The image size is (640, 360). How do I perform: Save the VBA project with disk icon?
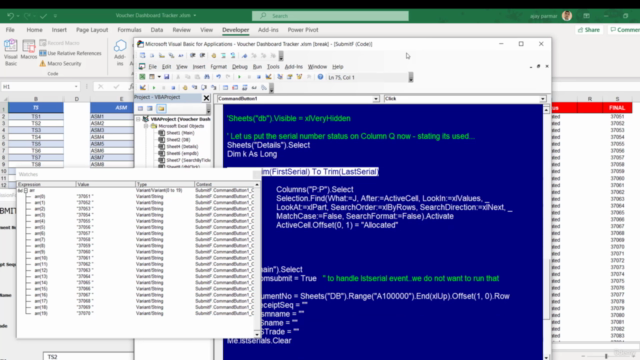[167, 77]
